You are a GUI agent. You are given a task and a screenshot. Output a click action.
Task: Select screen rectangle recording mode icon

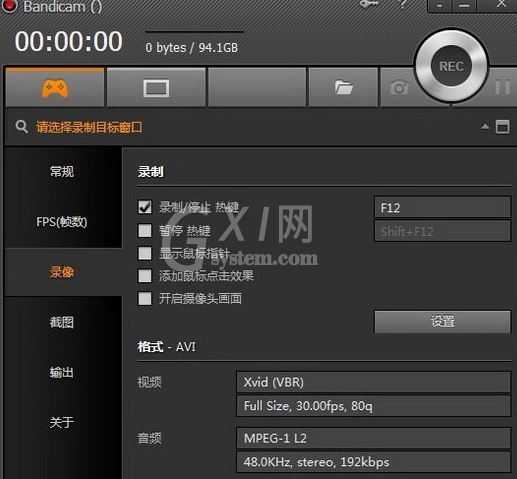coord(156,88)
